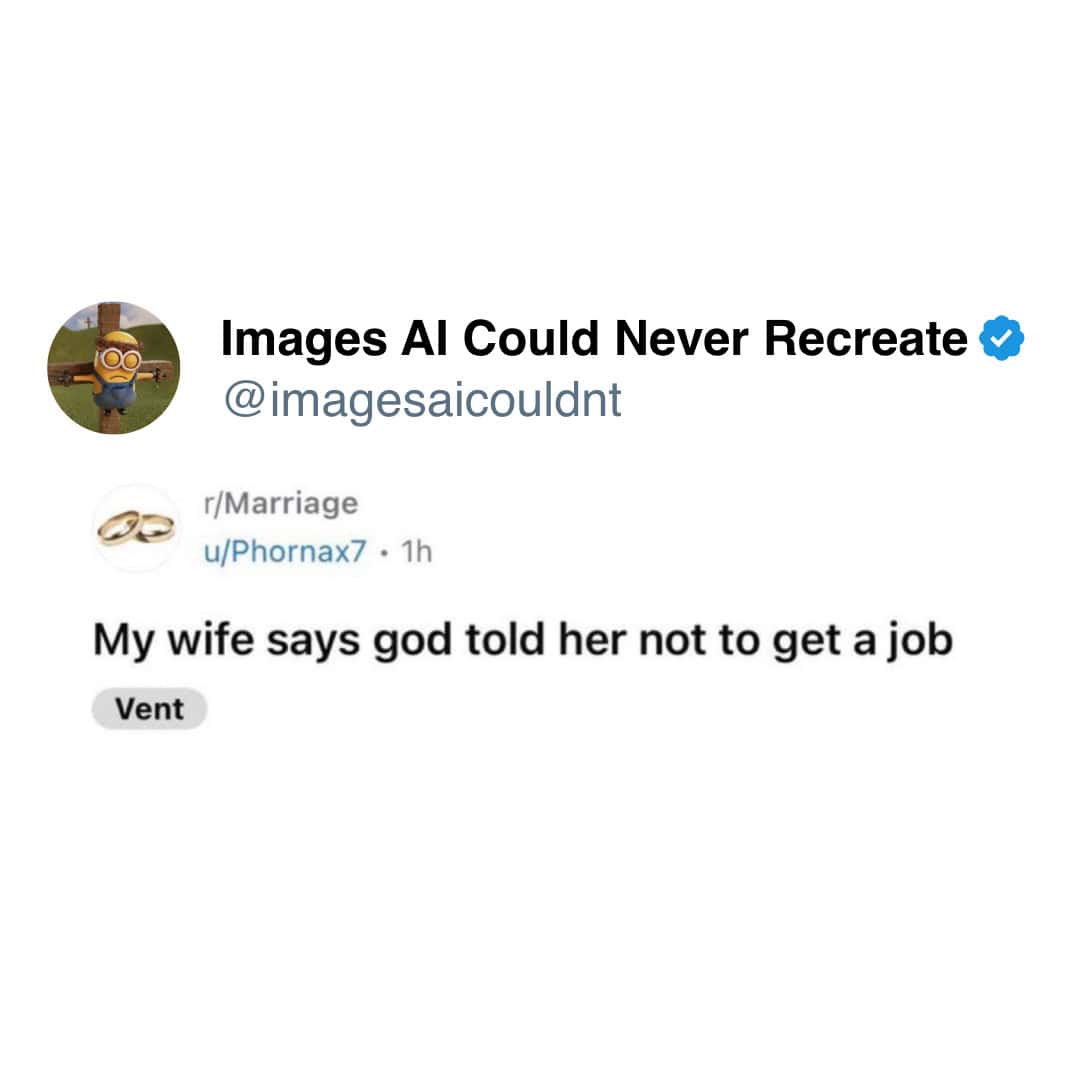This screenshot has width=1080, height=1080.
Task: Click the word "wife" in the post title
Action: pos(211,639)
